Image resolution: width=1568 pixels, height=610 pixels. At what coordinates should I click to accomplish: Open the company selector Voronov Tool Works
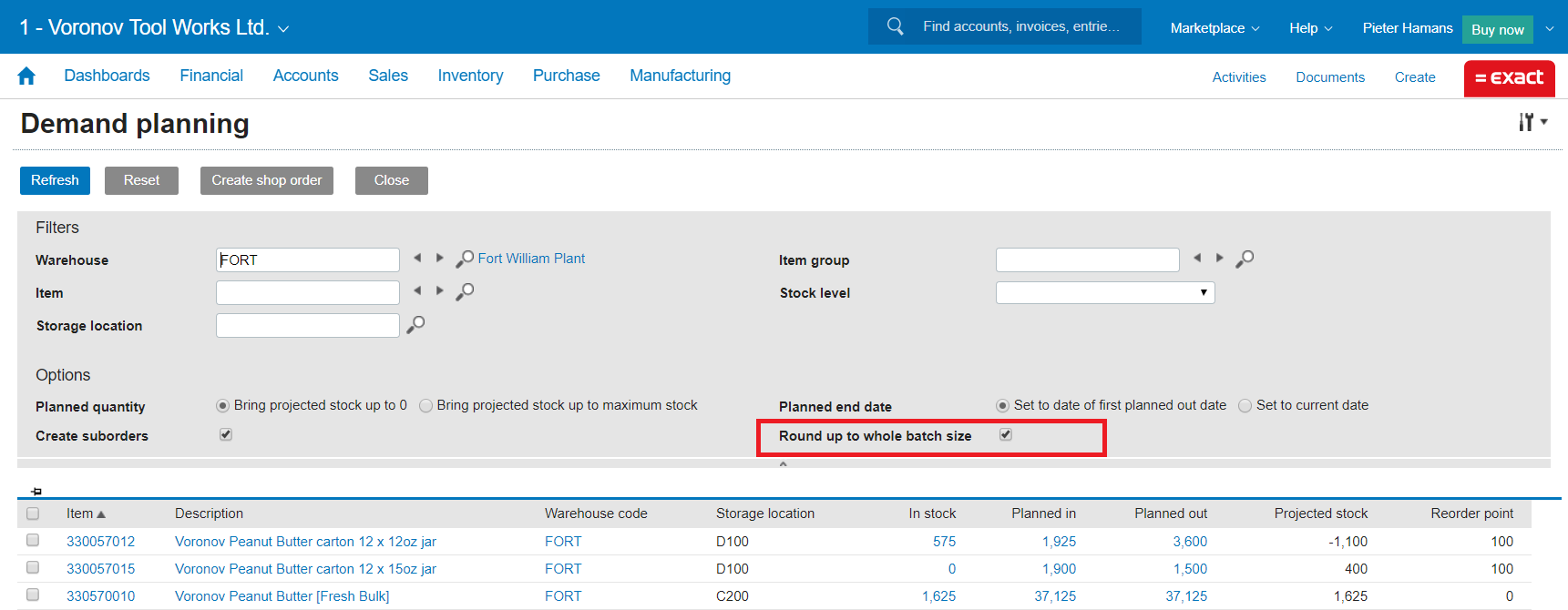point(154,27)
